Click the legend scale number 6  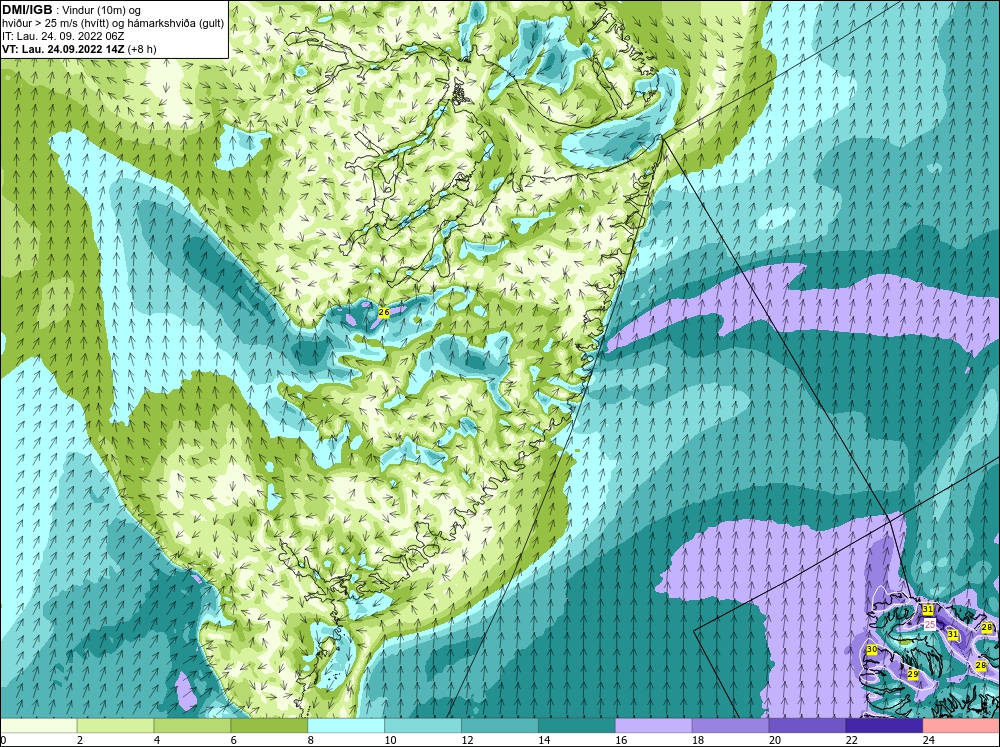[233, 740]
